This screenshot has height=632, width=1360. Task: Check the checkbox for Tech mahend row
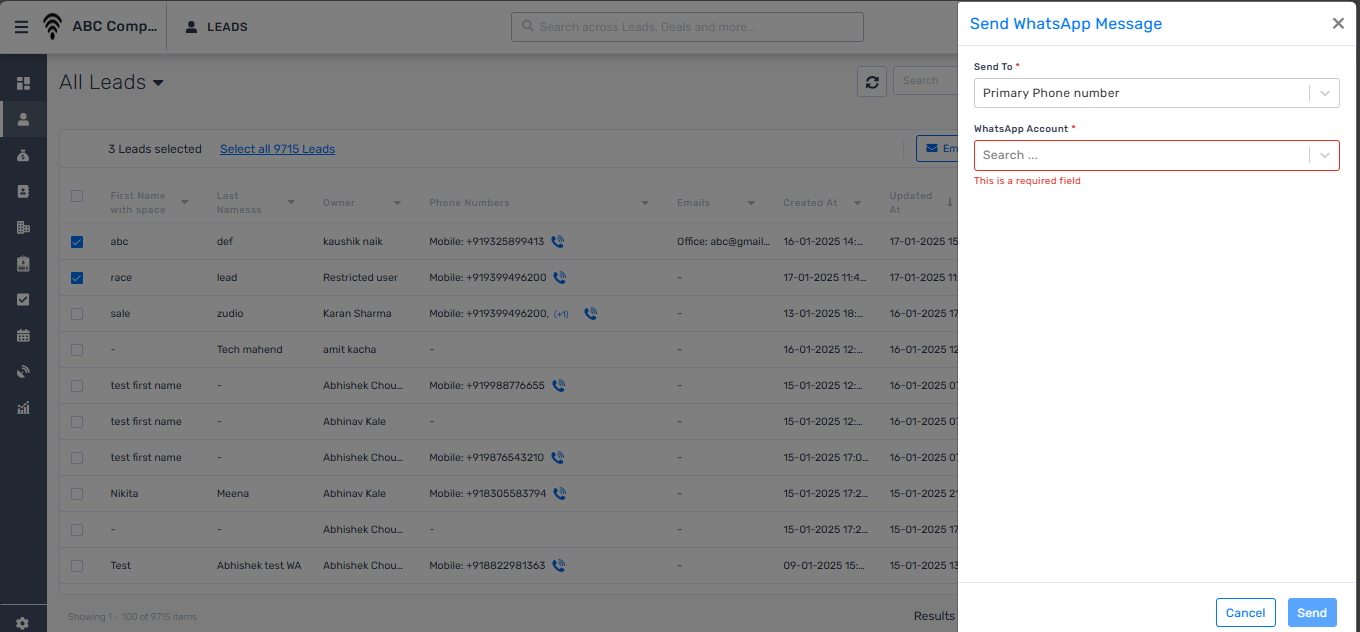(77, 350)
